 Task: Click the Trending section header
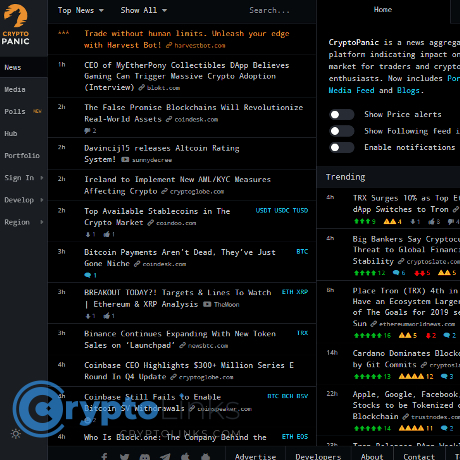(x=346, y=177)
